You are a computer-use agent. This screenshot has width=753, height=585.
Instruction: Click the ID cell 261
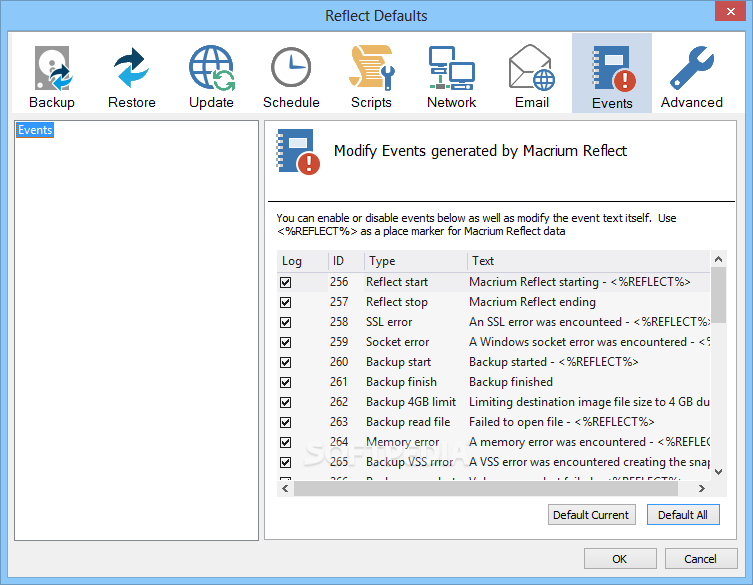(x=339, y=382)
